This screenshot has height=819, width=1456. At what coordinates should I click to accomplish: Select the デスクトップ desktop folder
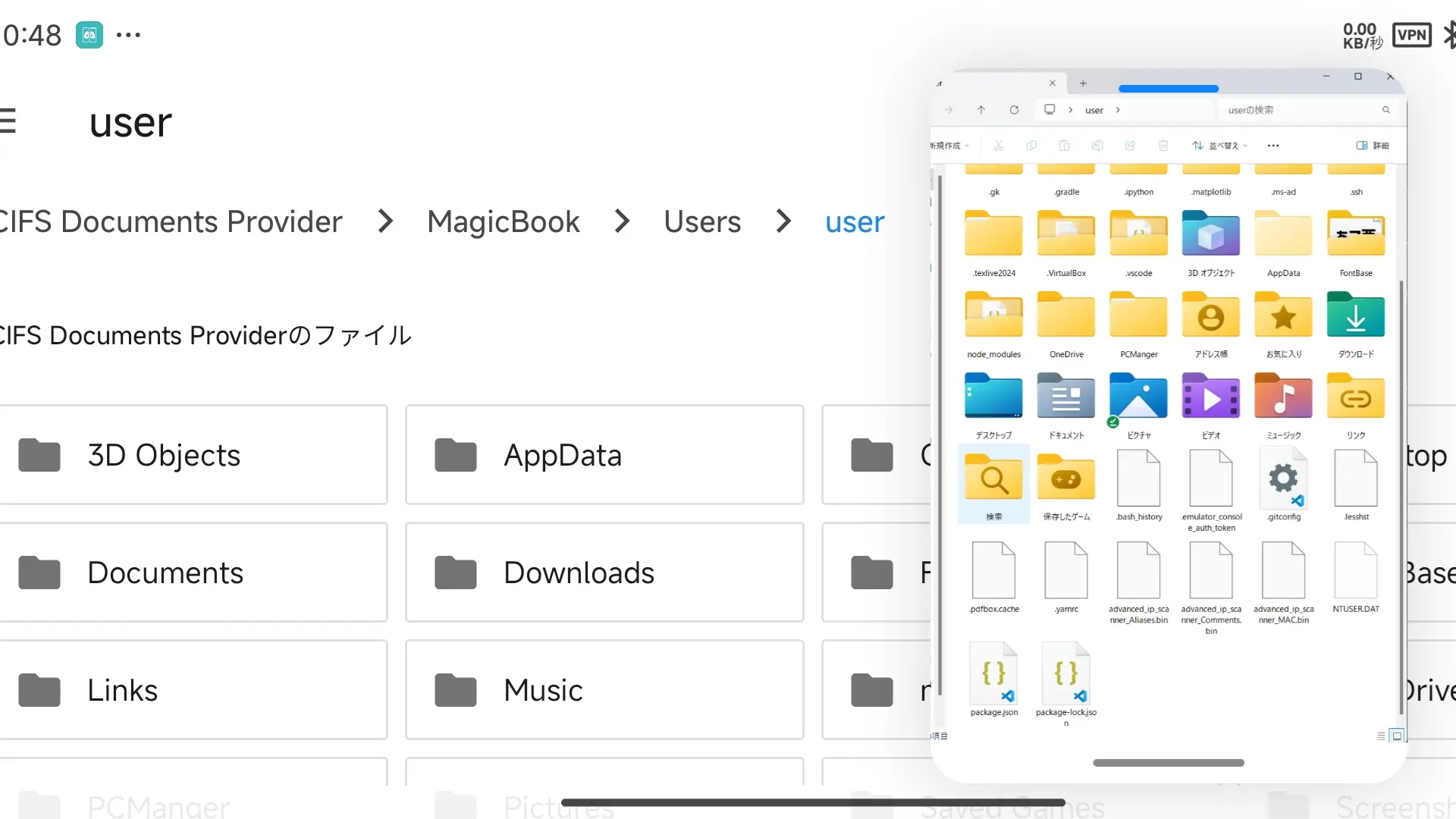click(x=993, y=406)
